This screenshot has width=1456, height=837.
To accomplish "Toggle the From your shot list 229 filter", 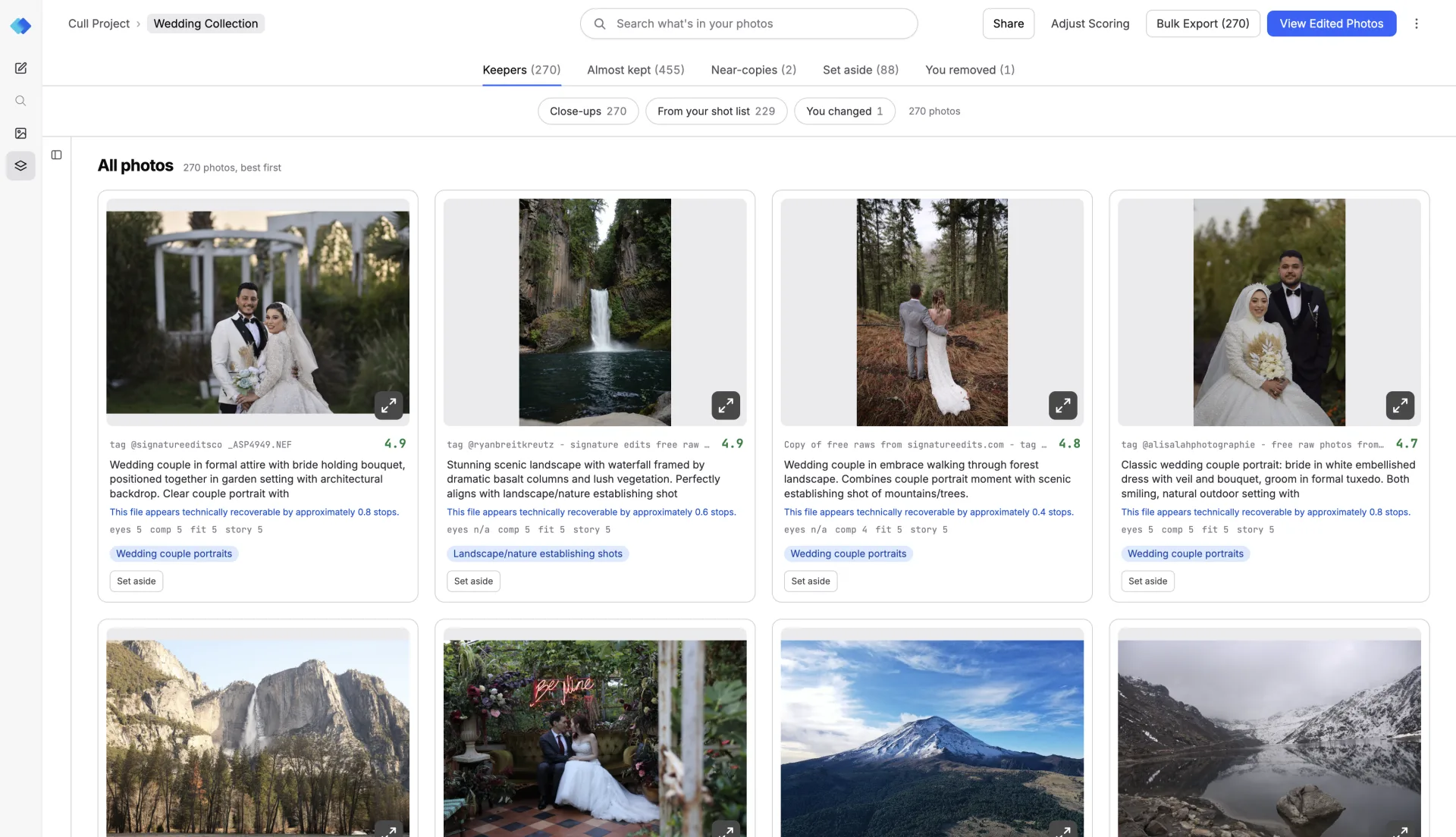I will [717, 111].
